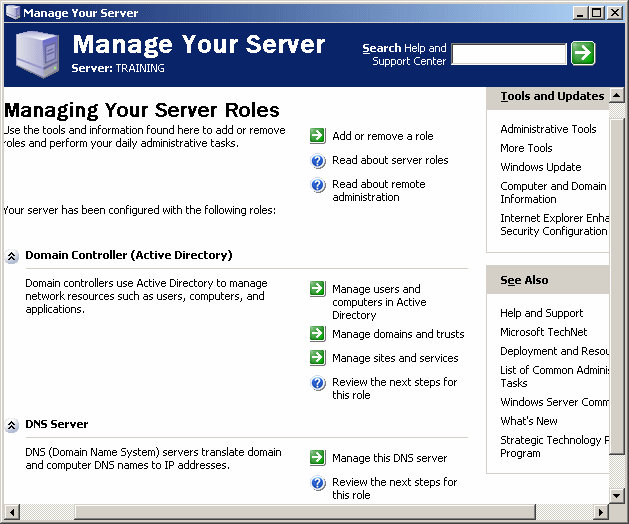Viewport: 629px width, 524px height.
Task: Click green arrow for Manage domains and trusts
Action: [x=317, y=334]
